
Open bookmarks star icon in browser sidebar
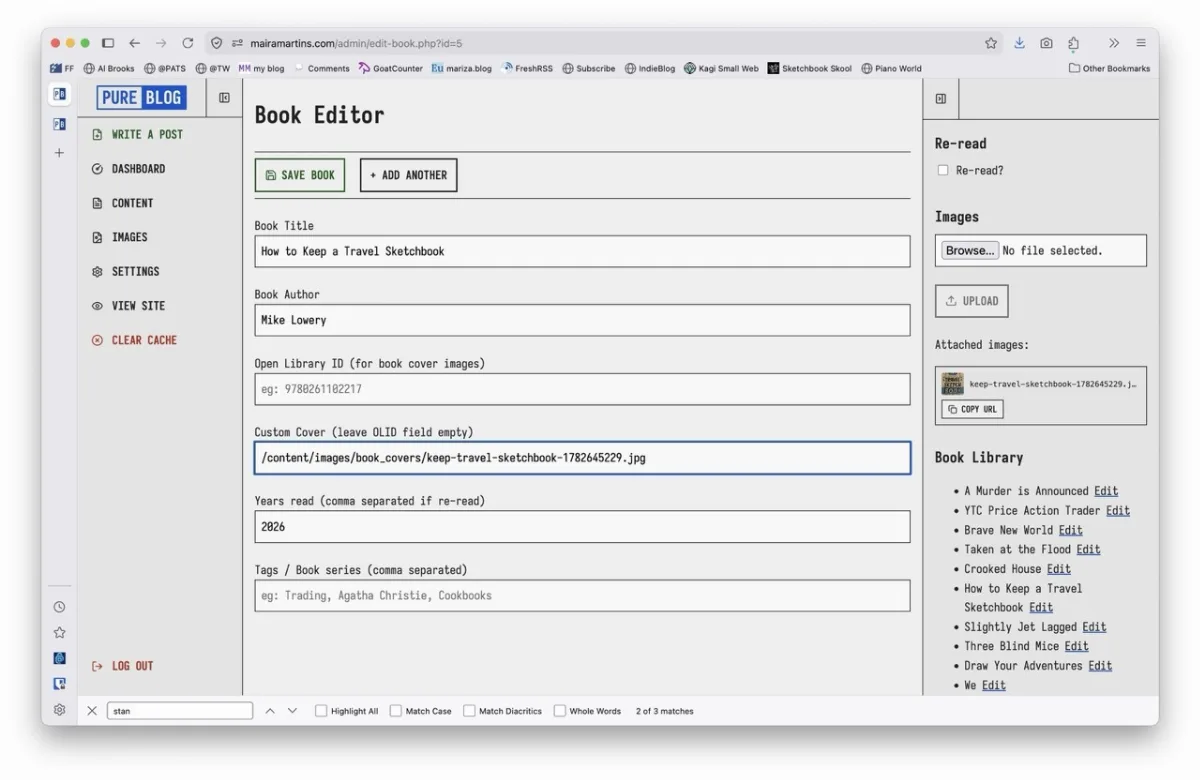[x=59, y=633]
